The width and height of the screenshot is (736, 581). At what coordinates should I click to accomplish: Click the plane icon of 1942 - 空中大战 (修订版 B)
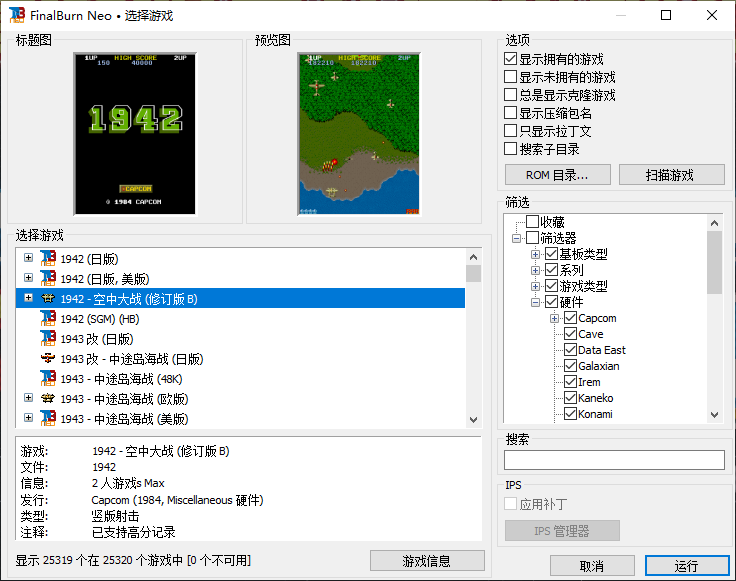(x=48, y=298)
